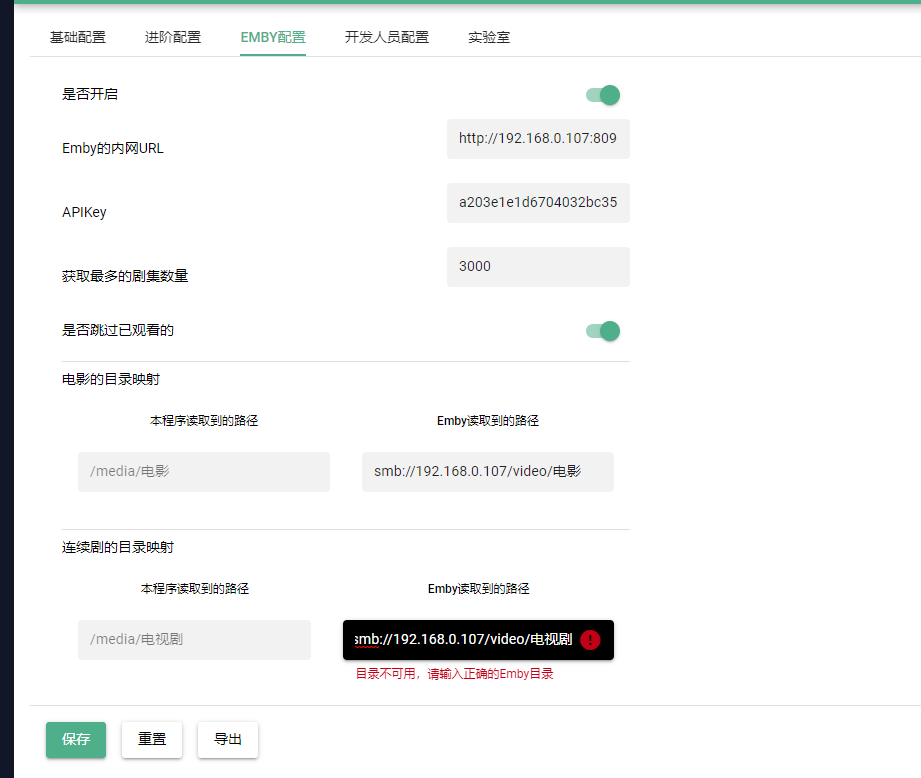
Task: Click the red error exclamation icon
Action: pyautogui.click(x=589, y=640)
